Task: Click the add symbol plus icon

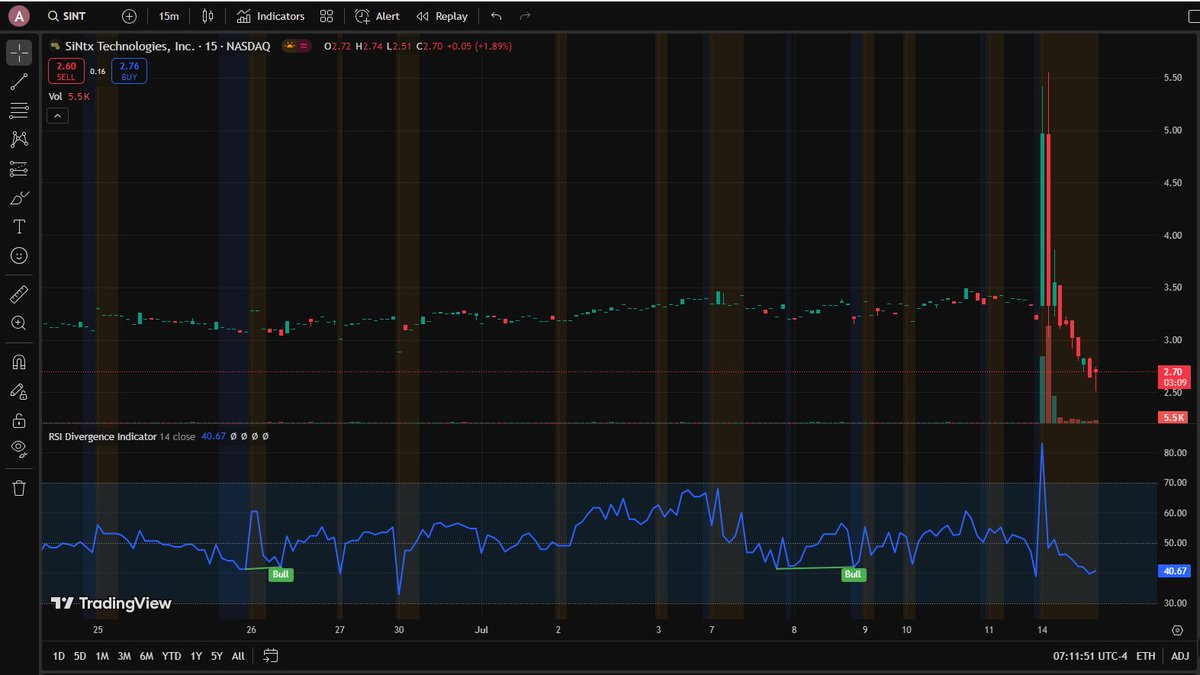Action: tap(129, 17)
